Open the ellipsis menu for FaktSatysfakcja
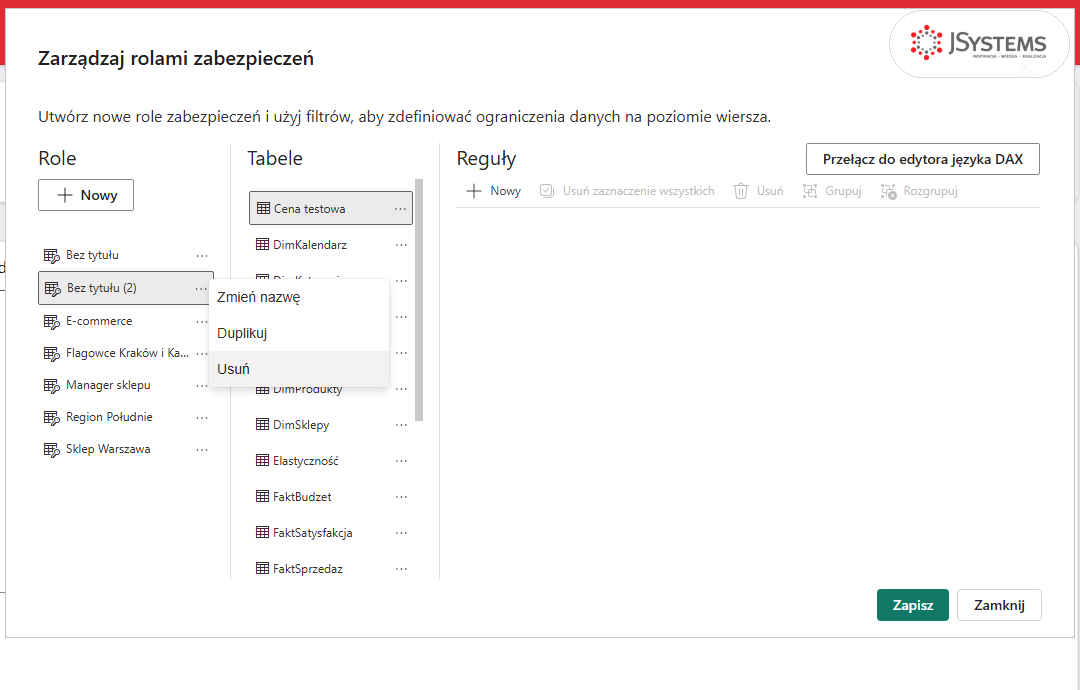Image resolution: width=1080 pixels, height=690 pixels. click(402, 532)
